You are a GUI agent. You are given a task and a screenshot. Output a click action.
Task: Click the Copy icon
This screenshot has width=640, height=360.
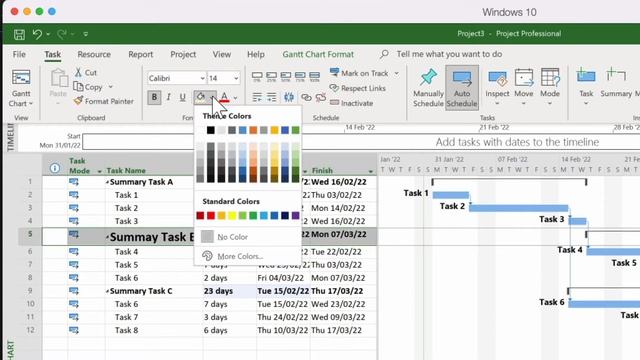(x=78, y=87)
